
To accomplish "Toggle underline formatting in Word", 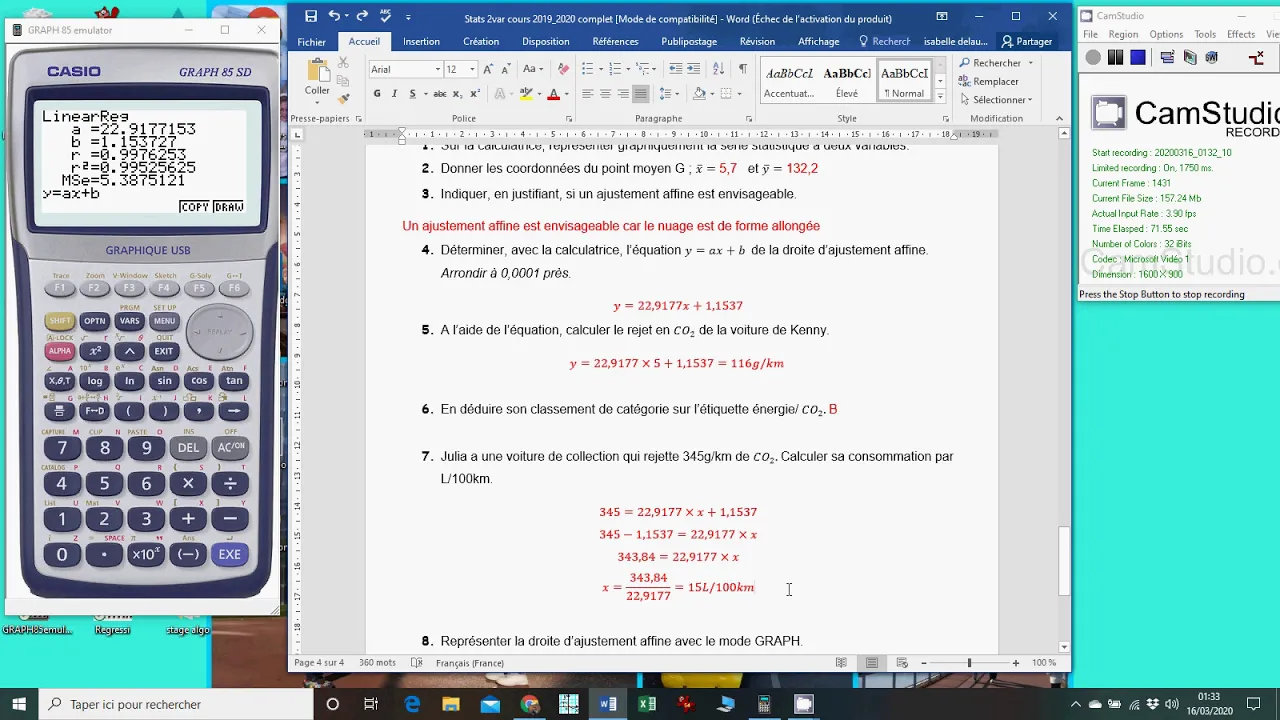I will click(411, 94).
